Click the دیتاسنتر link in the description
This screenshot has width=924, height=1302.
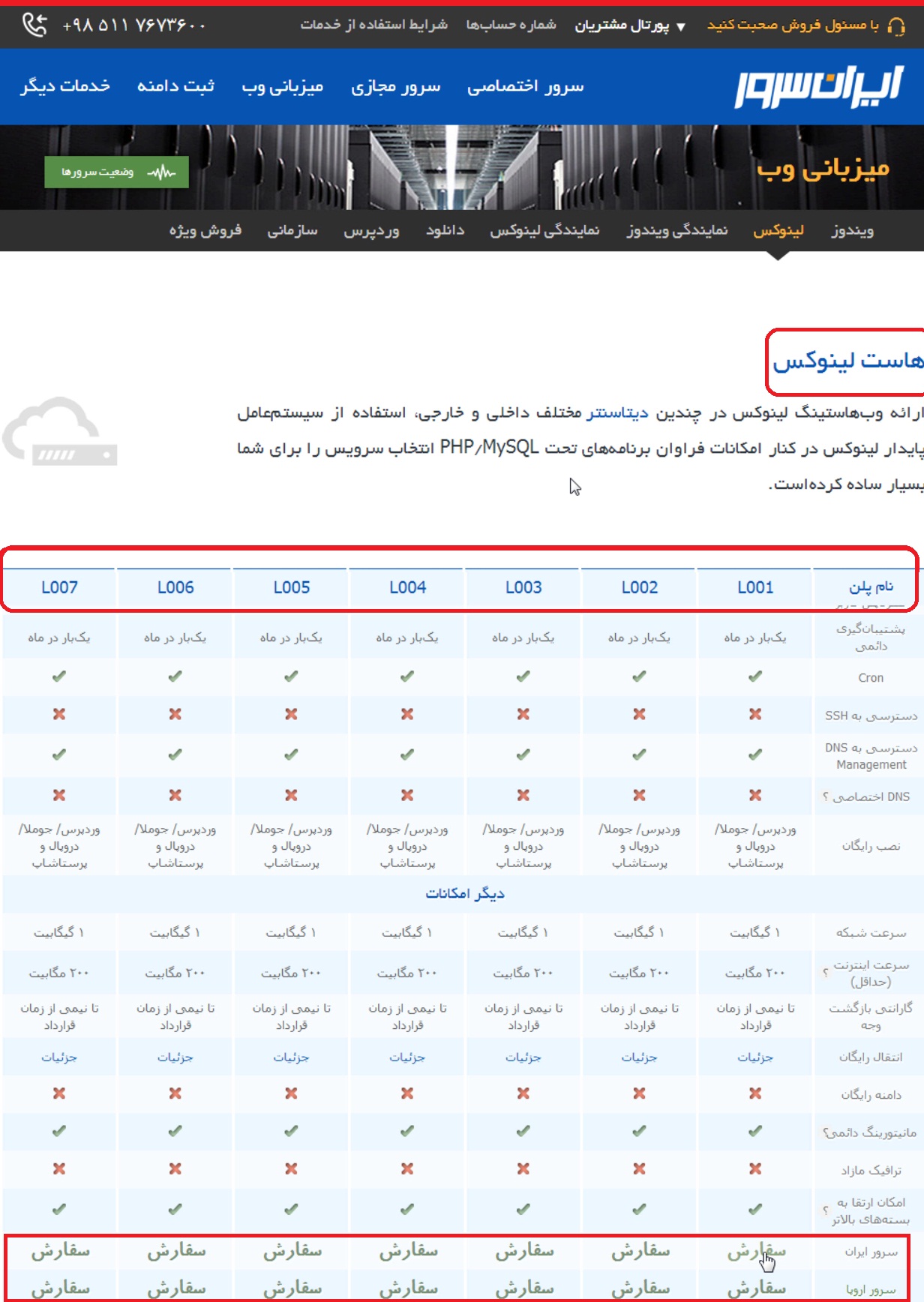pos(617,413)
